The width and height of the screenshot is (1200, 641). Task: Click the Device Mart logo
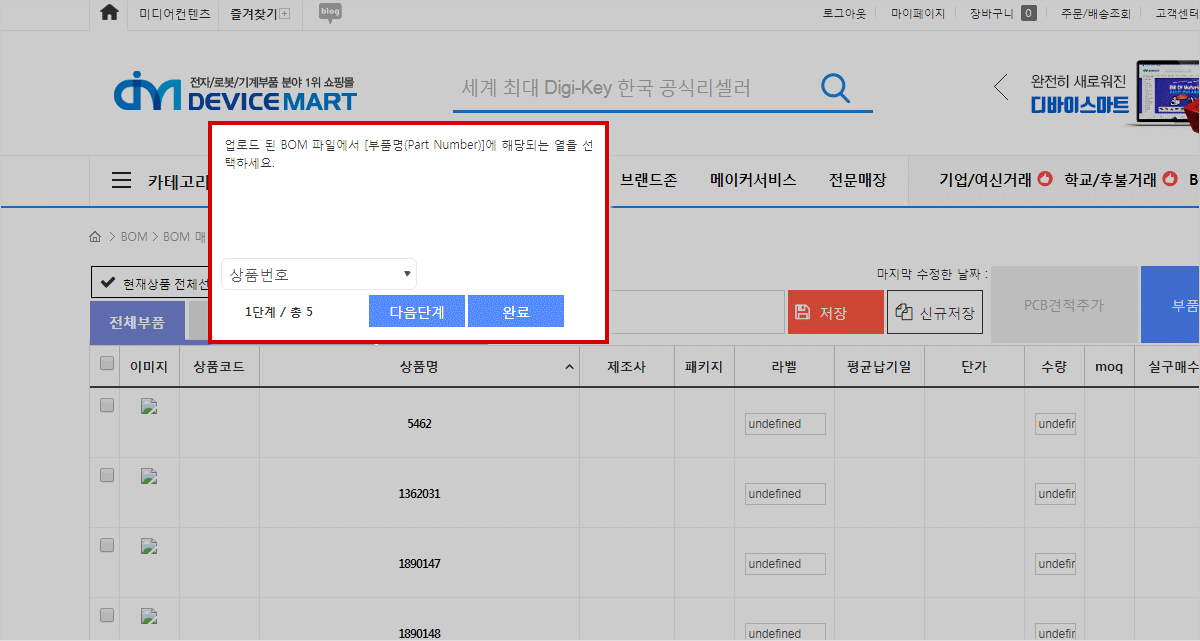click(x=235, y=91)
